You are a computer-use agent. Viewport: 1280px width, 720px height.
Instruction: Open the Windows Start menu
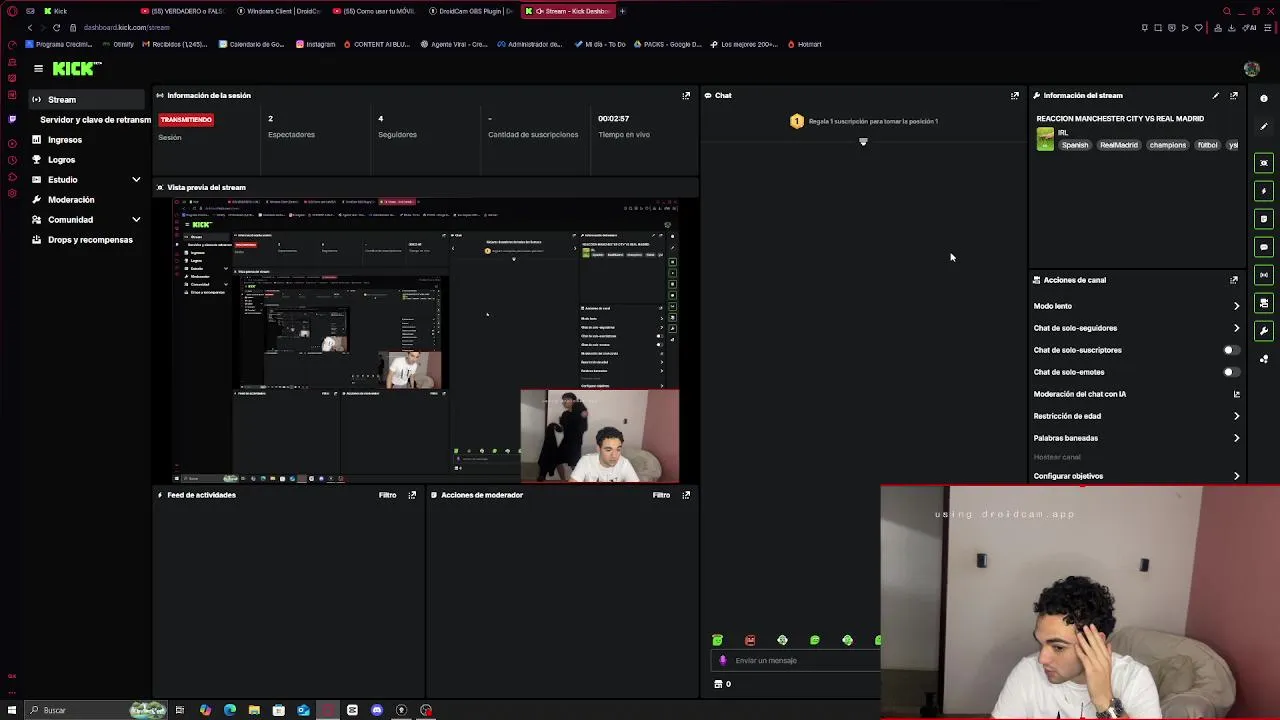[11, 710]
